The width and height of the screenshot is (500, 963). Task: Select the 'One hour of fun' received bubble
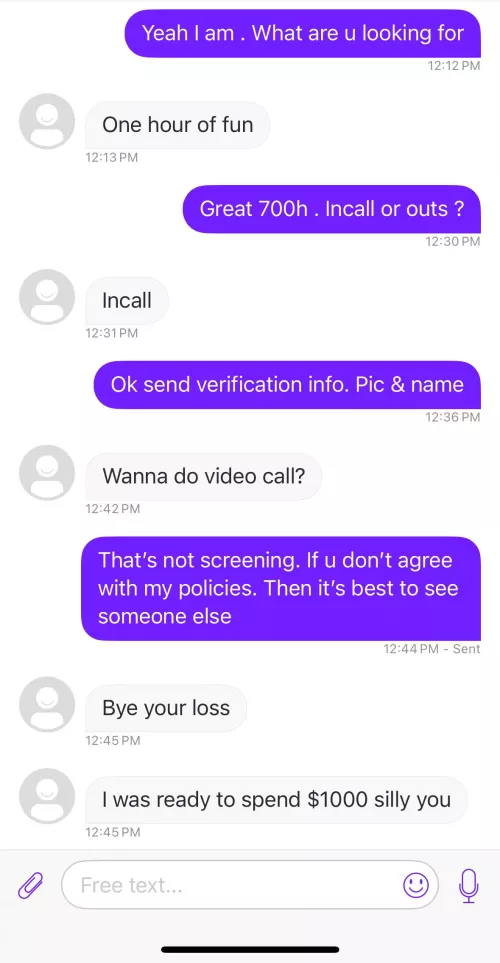click(178, 125)
